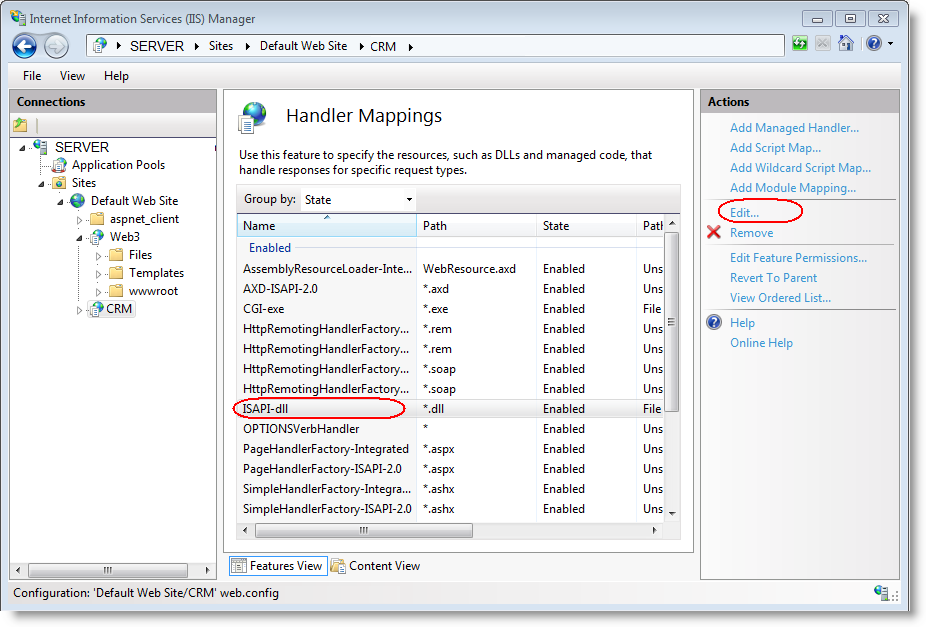926x627 pixels.
Task: Click the Add Managed Handler link
Action: (794, 128)
